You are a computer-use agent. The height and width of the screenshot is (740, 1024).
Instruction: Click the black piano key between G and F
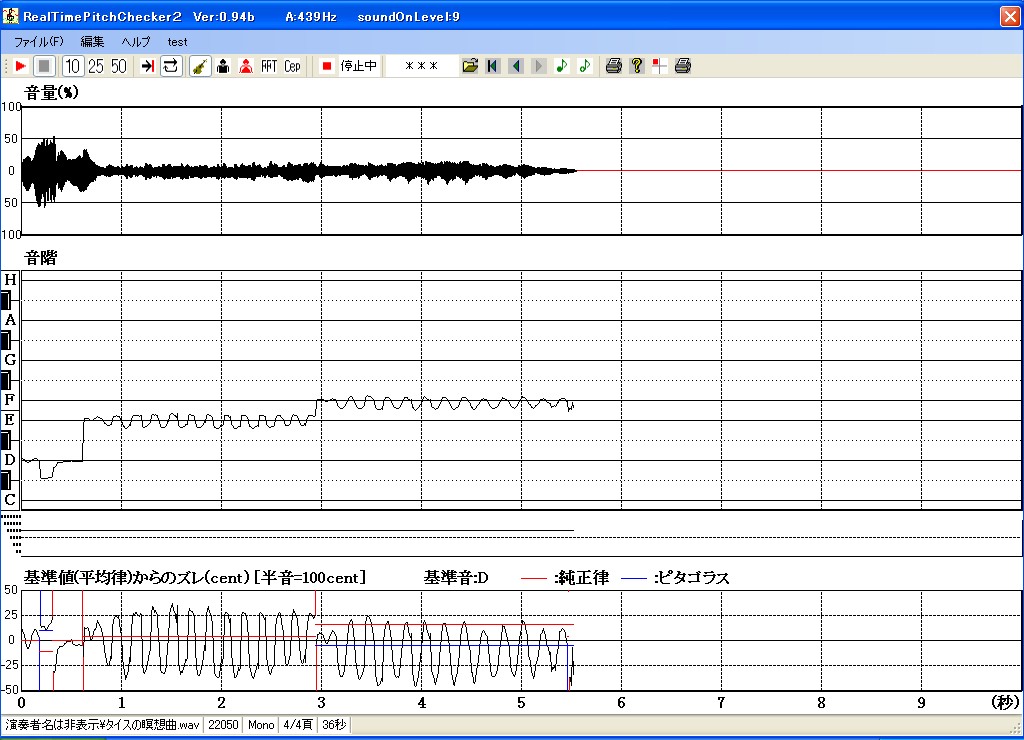[x=6, y=380]
